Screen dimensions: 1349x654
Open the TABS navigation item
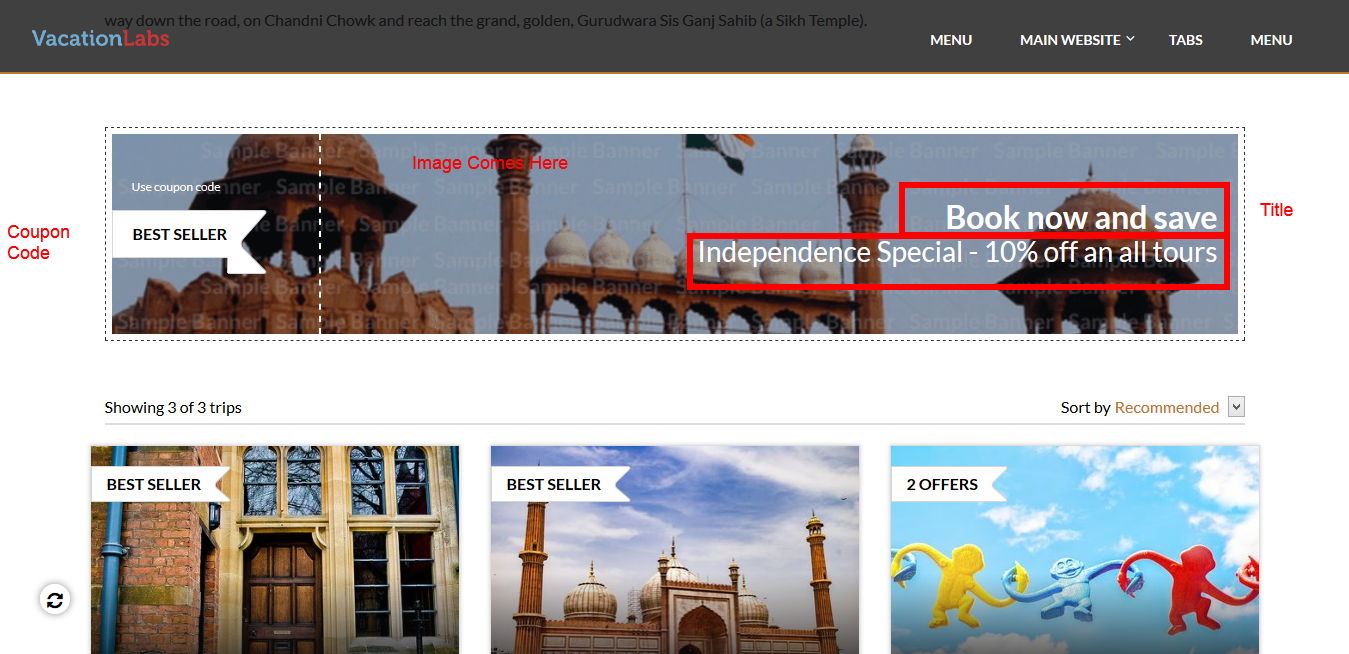1185,40
